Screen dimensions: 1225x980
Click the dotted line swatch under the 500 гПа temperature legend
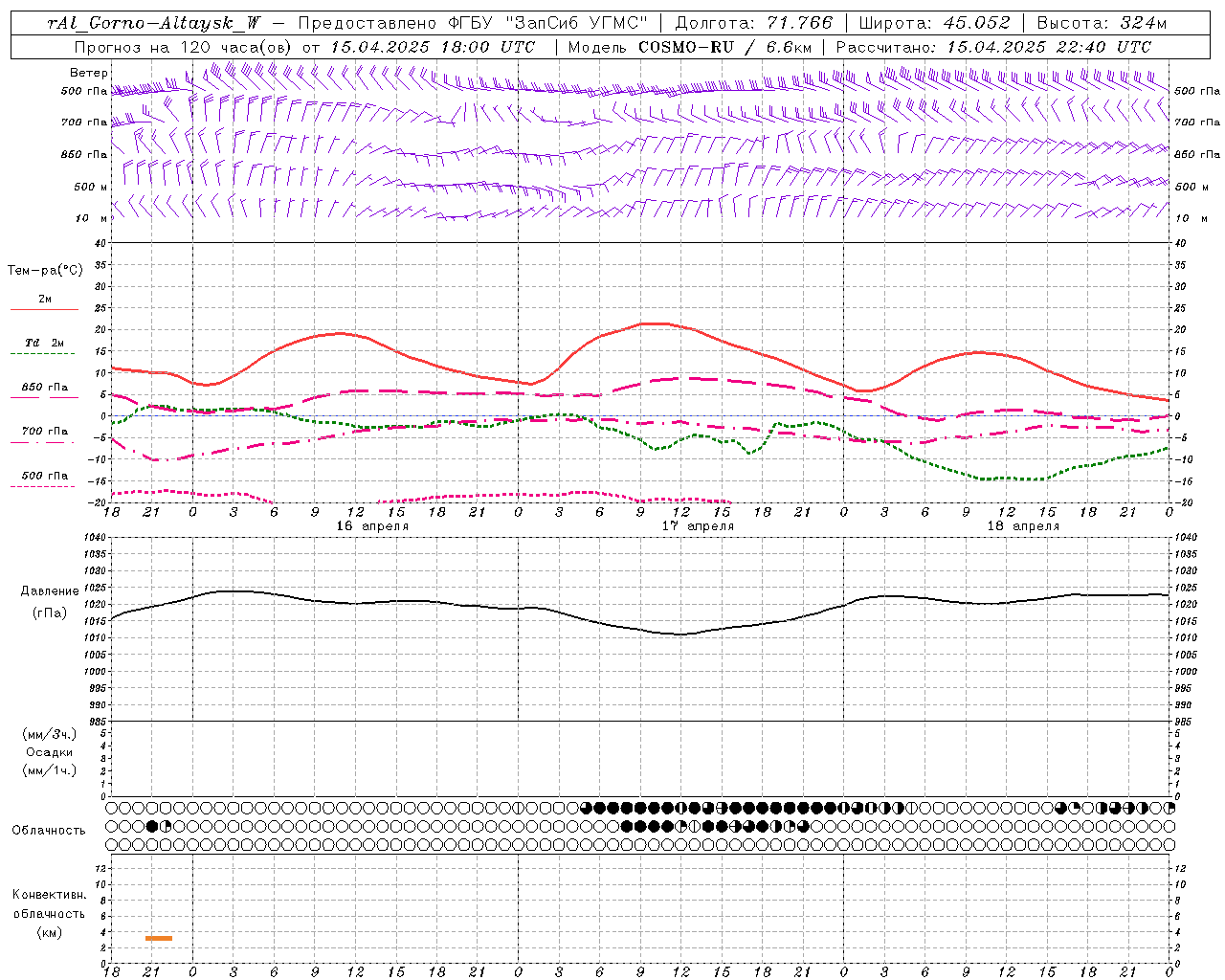[44, 486]
